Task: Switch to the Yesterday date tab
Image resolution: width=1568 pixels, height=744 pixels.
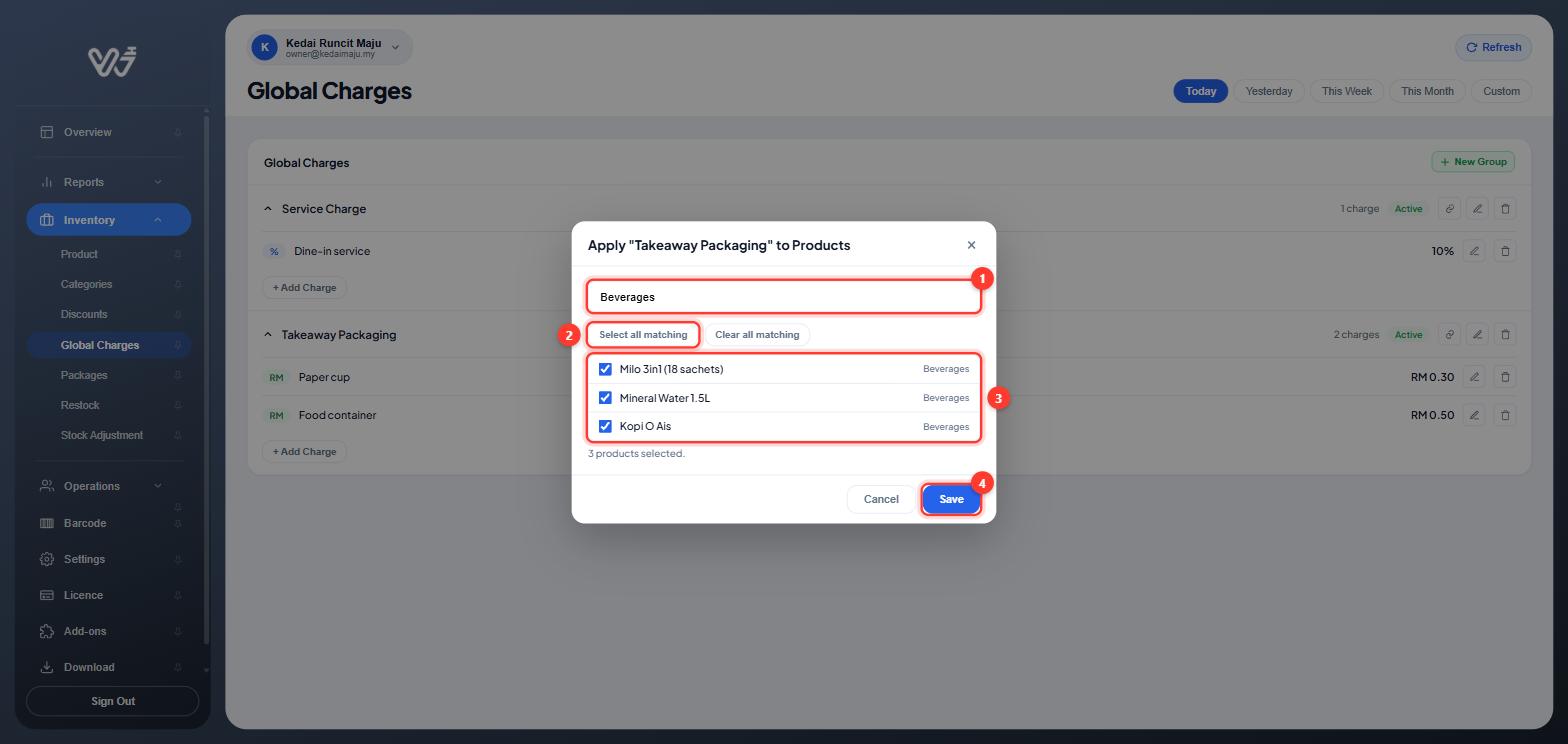Action: click(1269, 91)
